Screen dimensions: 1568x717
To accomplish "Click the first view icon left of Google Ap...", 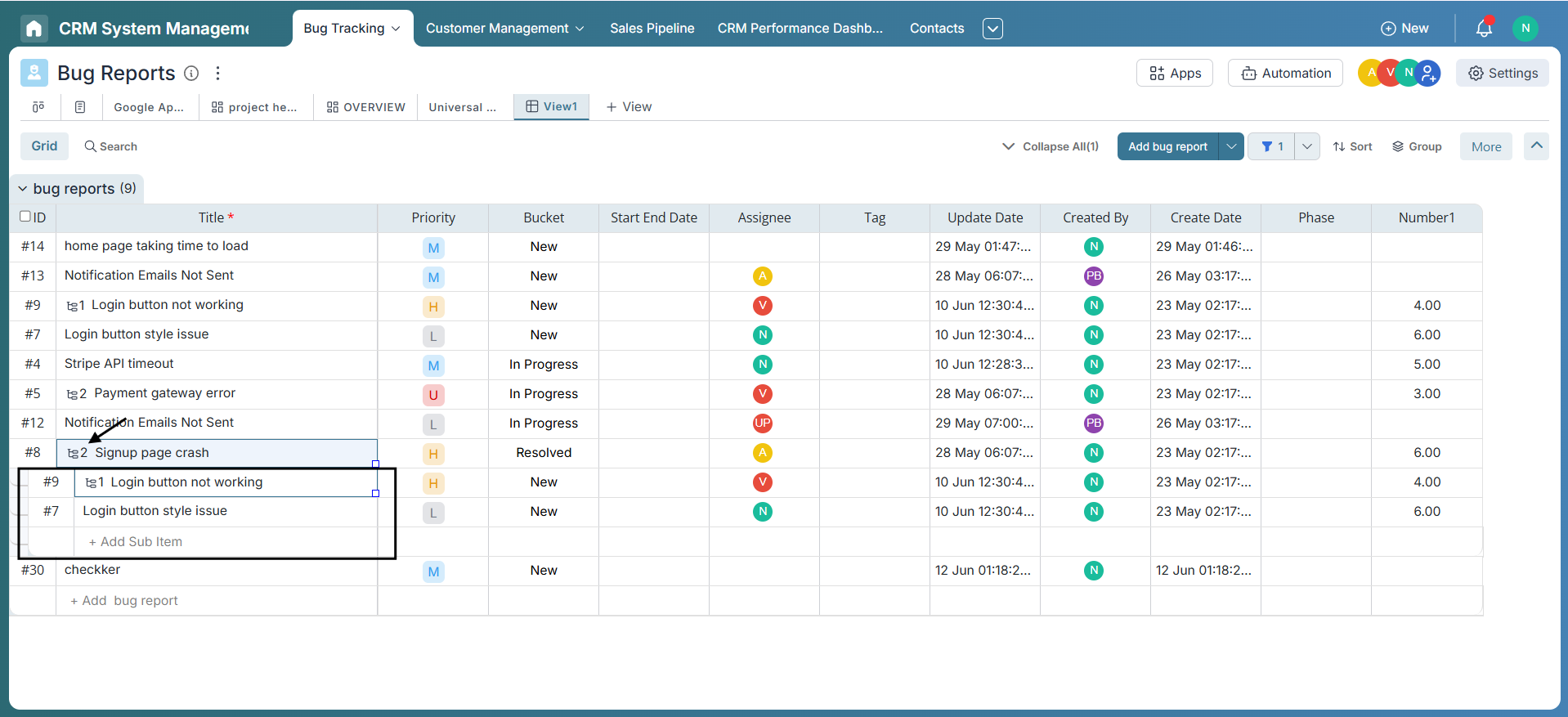I will (x=38, y=107).
